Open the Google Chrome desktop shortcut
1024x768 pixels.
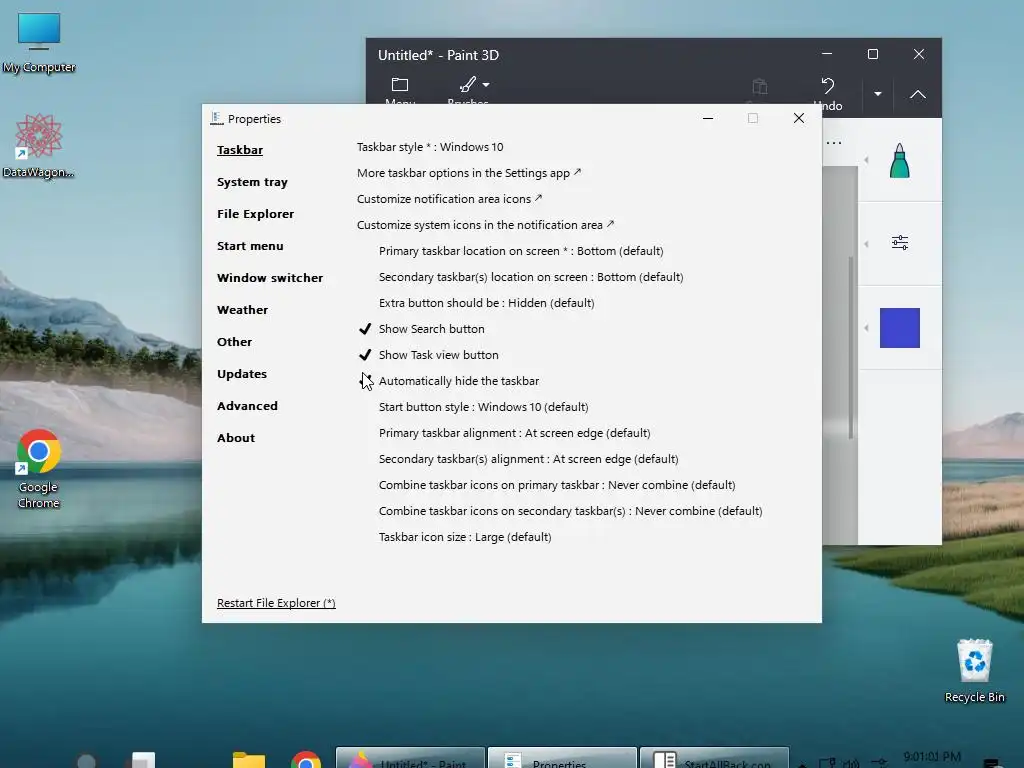pos(39,468)
